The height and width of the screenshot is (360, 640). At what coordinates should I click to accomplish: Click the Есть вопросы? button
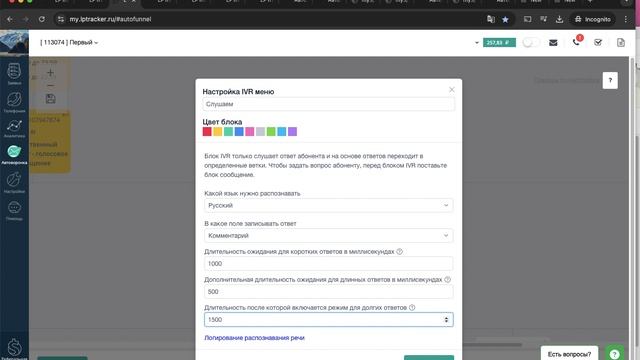pos(569,354)
